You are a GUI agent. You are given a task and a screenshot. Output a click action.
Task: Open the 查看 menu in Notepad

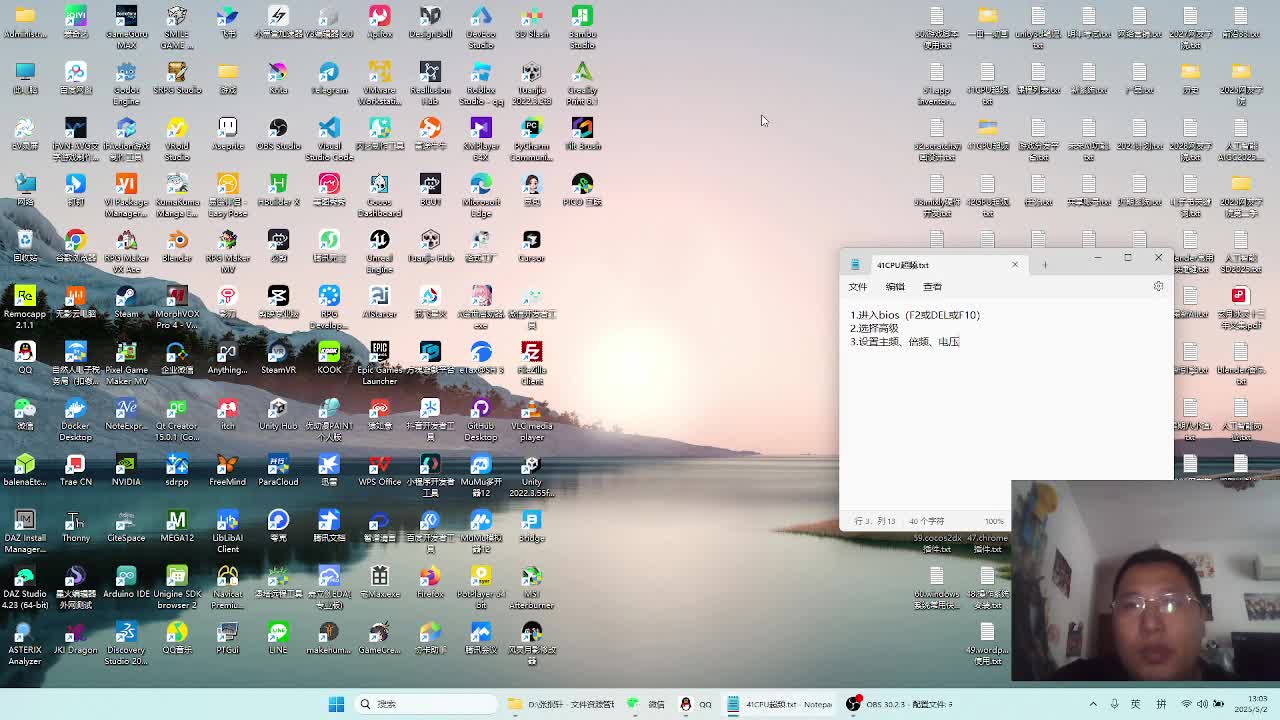[x=932, y=287]
